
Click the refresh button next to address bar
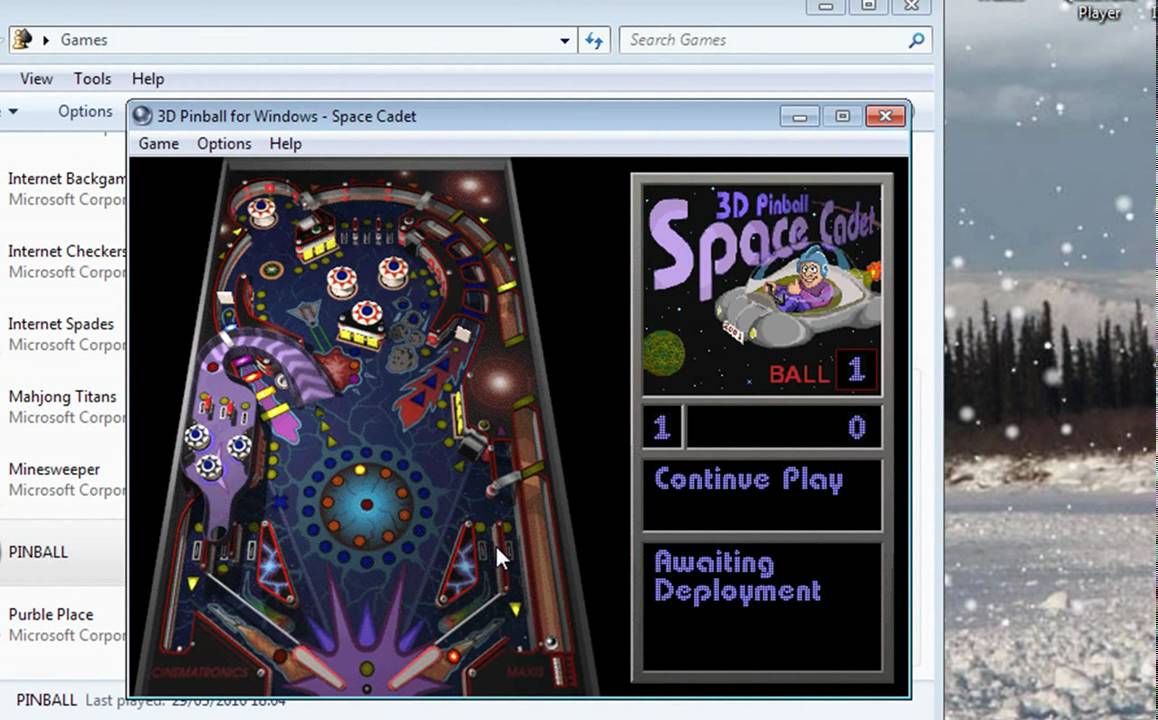click(x=595, y=40)
